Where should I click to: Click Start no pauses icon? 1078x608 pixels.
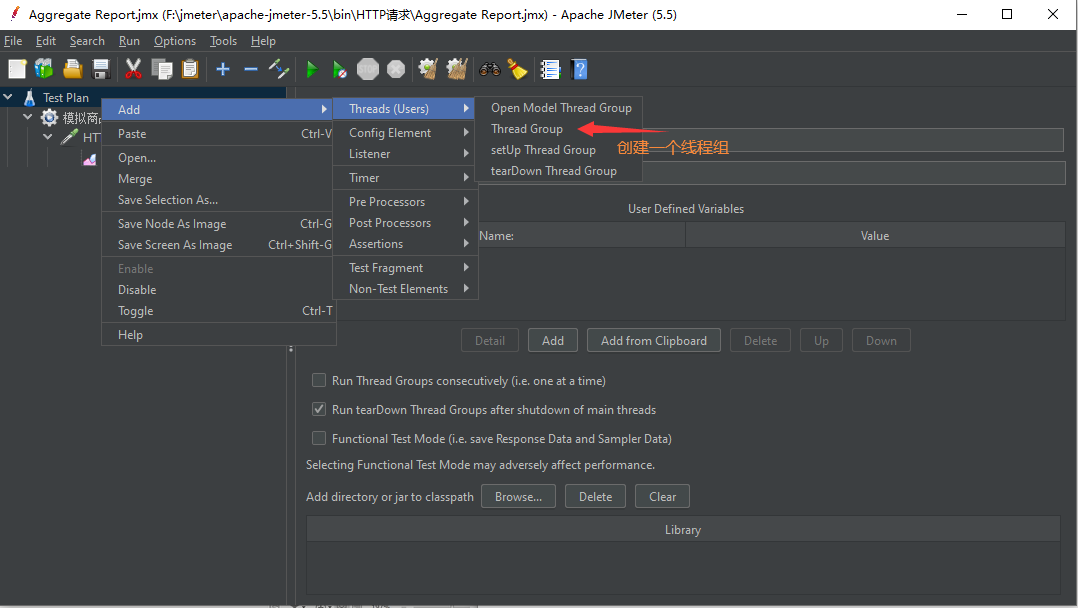(x=340, y=69)
